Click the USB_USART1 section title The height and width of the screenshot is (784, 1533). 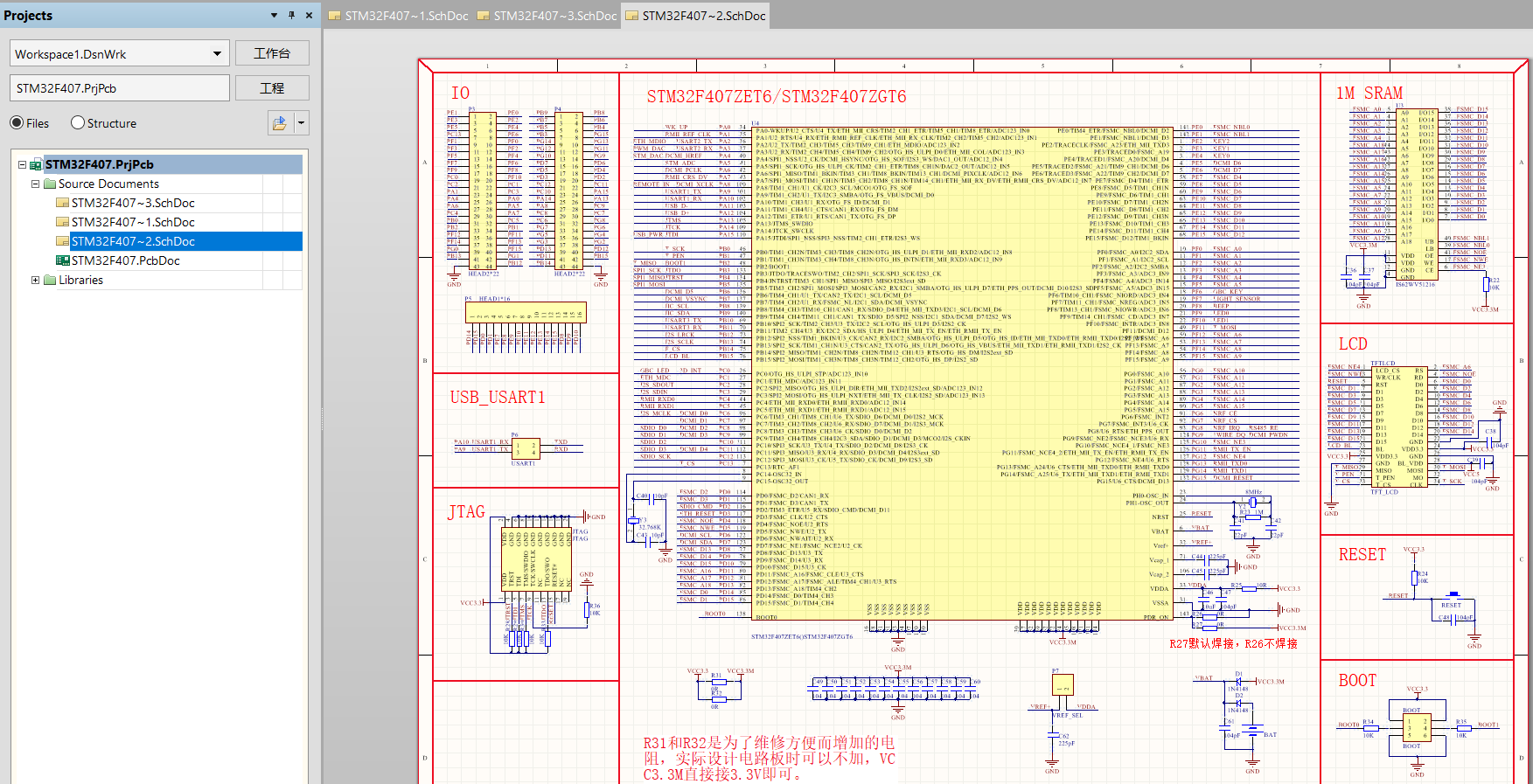(x=498, y=398)
